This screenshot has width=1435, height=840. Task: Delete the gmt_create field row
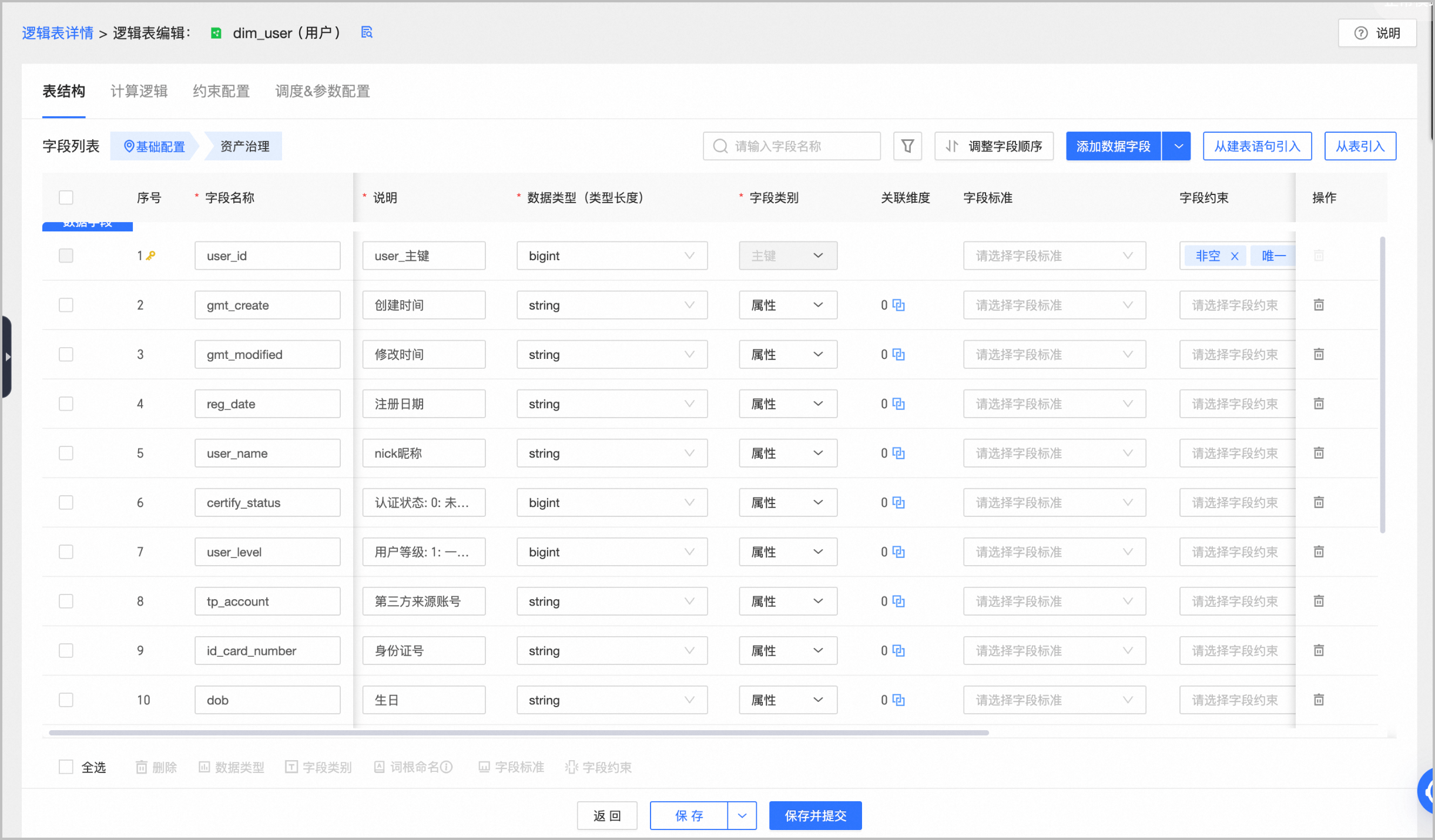1319,305
